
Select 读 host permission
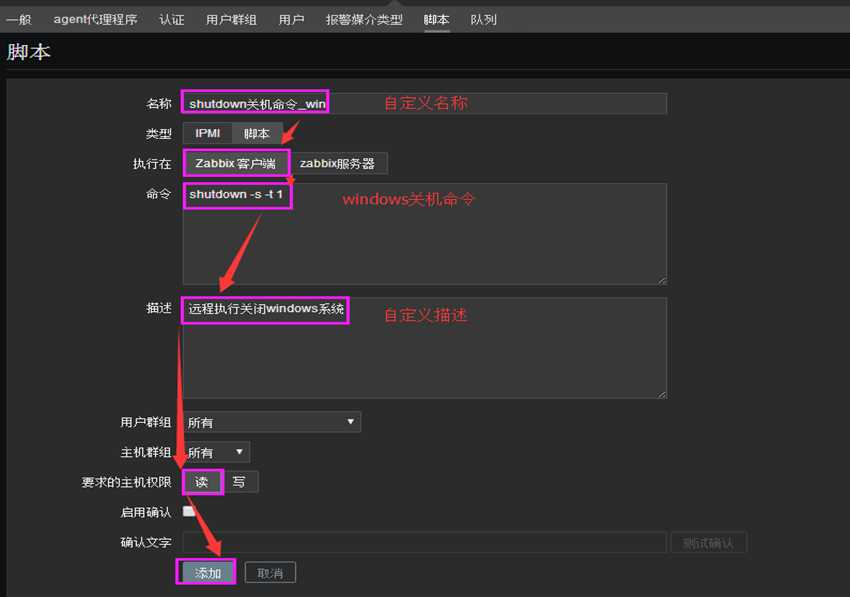coord(202,482)
